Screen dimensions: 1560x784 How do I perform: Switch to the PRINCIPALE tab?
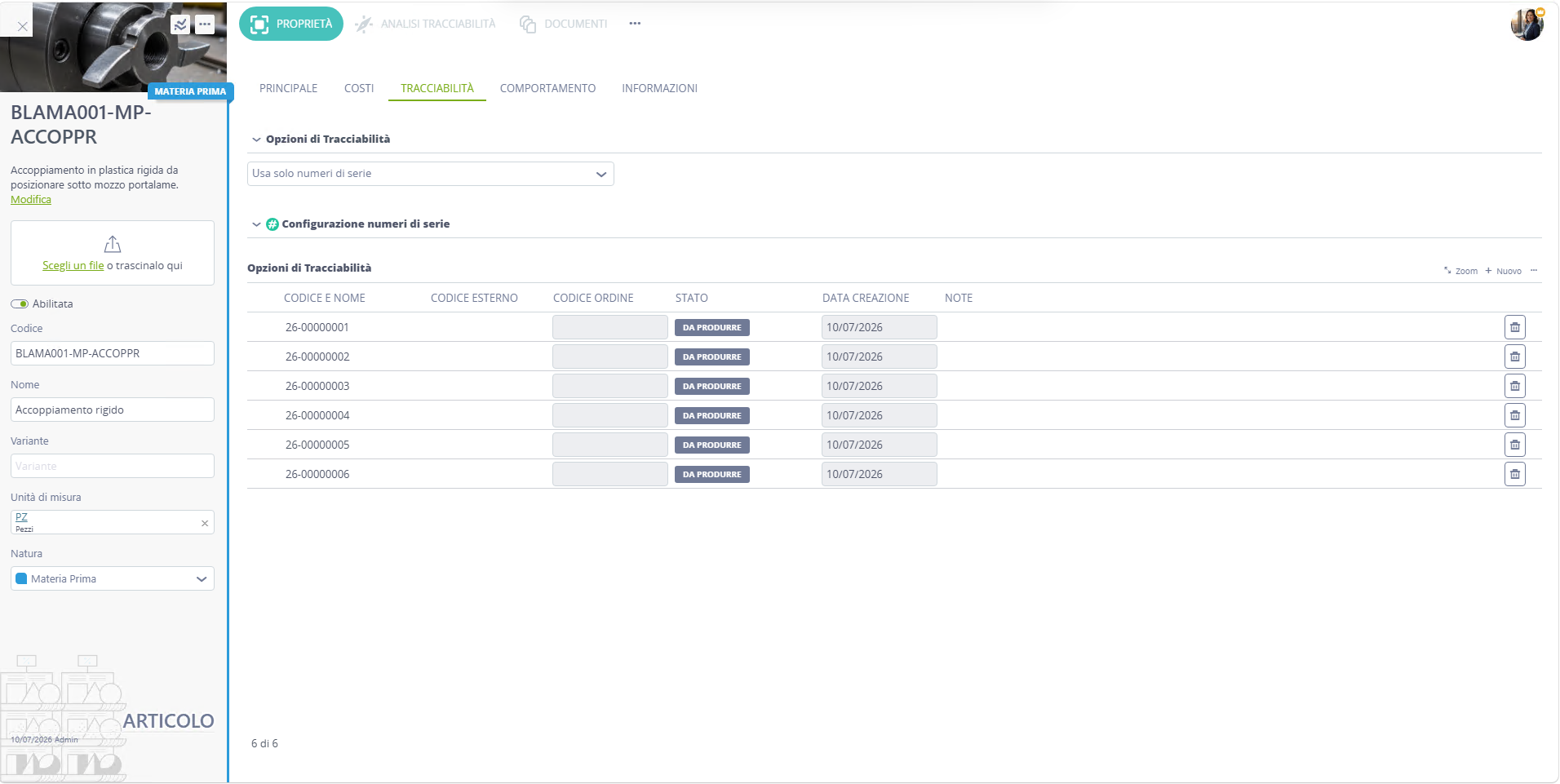coord(288,88)
